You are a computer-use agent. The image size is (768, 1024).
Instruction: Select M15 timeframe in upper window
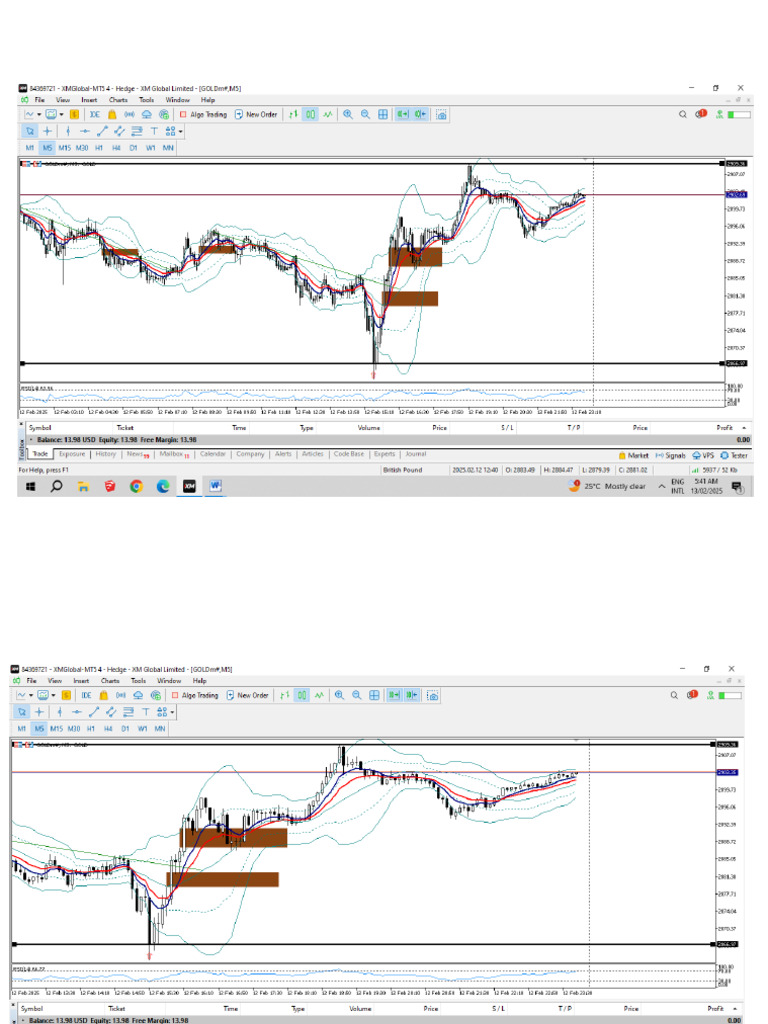(64, 148)
